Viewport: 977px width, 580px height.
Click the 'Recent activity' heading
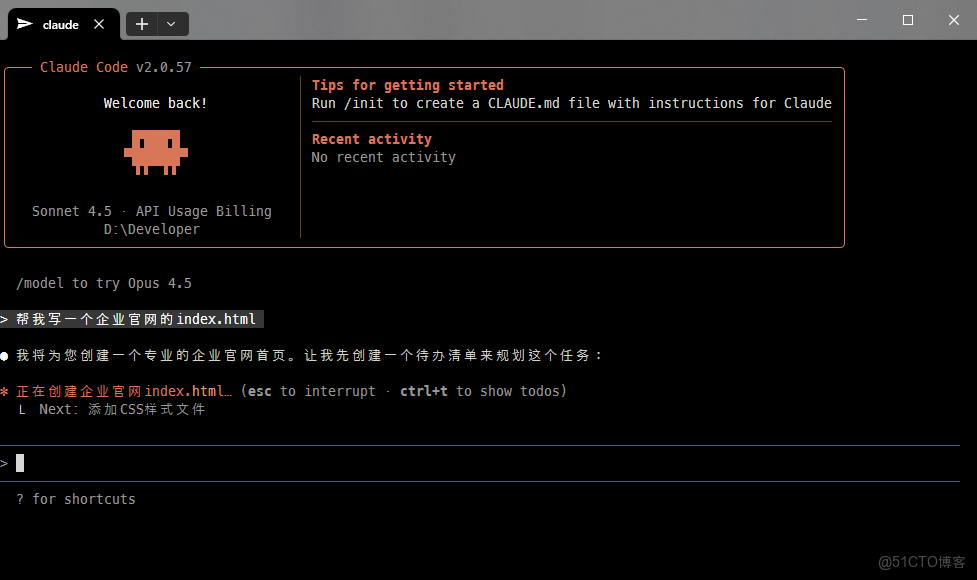click(x=372, y=139)
